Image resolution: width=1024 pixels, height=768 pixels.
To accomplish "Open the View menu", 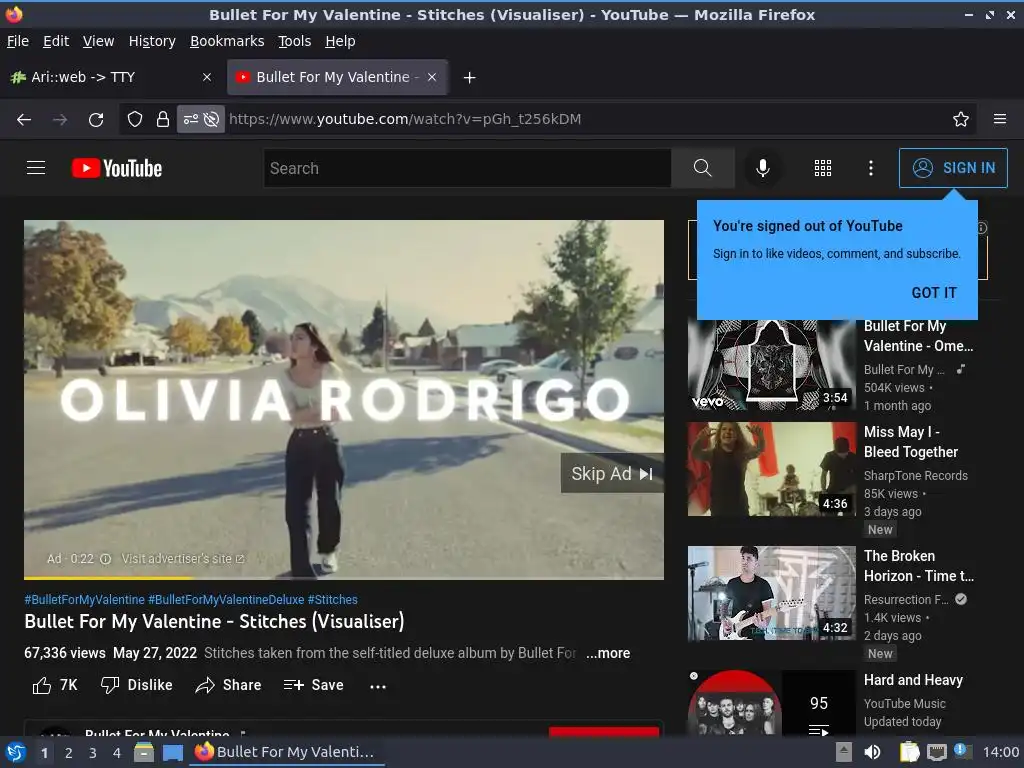I will (x=98, y=41).
